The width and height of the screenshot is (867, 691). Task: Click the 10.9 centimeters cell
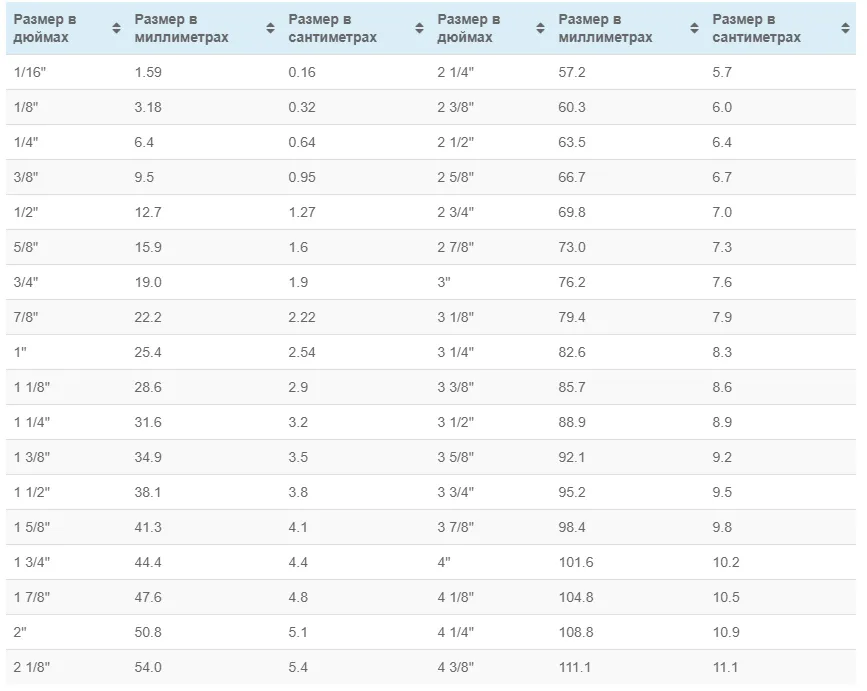tap(726, 632)
